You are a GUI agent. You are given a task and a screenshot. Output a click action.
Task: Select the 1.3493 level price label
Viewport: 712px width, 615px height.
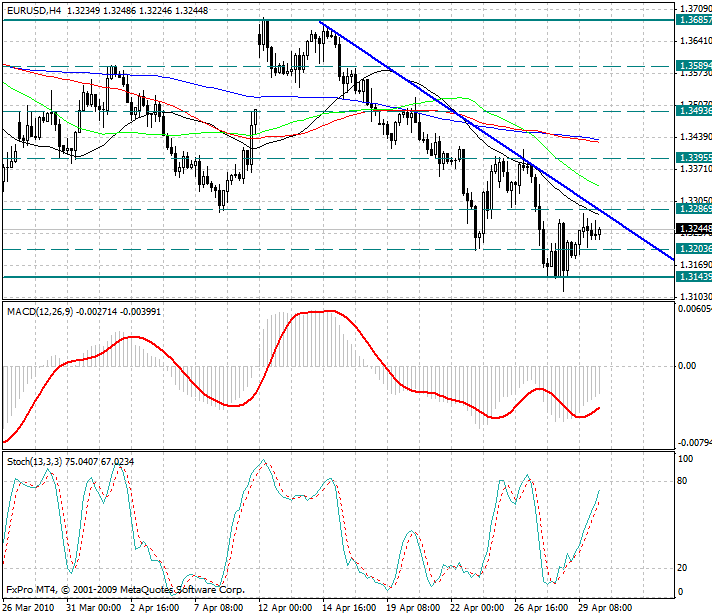(x=694, y=110)
